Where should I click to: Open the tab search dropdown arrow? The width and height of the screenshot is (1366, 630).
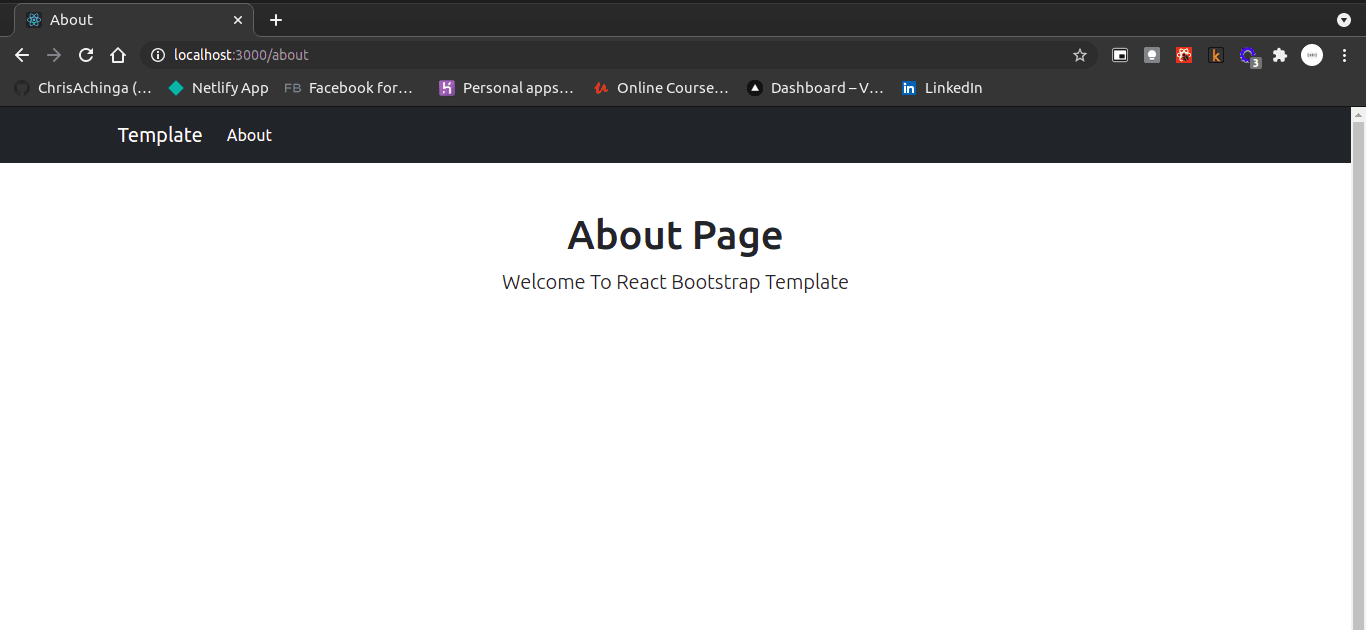click(1344, 20)
